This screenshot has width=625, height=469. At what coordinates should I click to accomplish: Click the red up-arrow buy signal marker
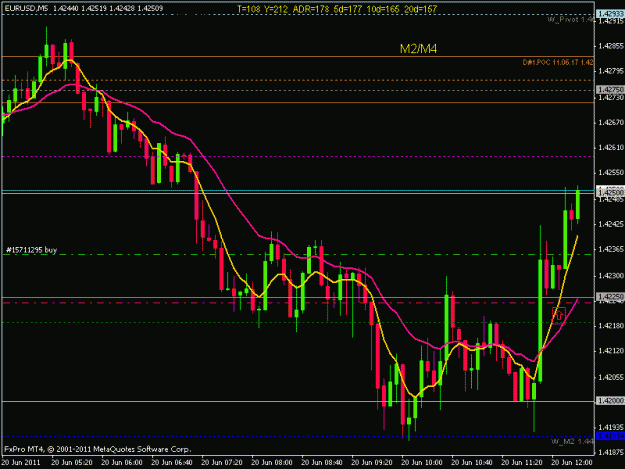pos(558,315)
